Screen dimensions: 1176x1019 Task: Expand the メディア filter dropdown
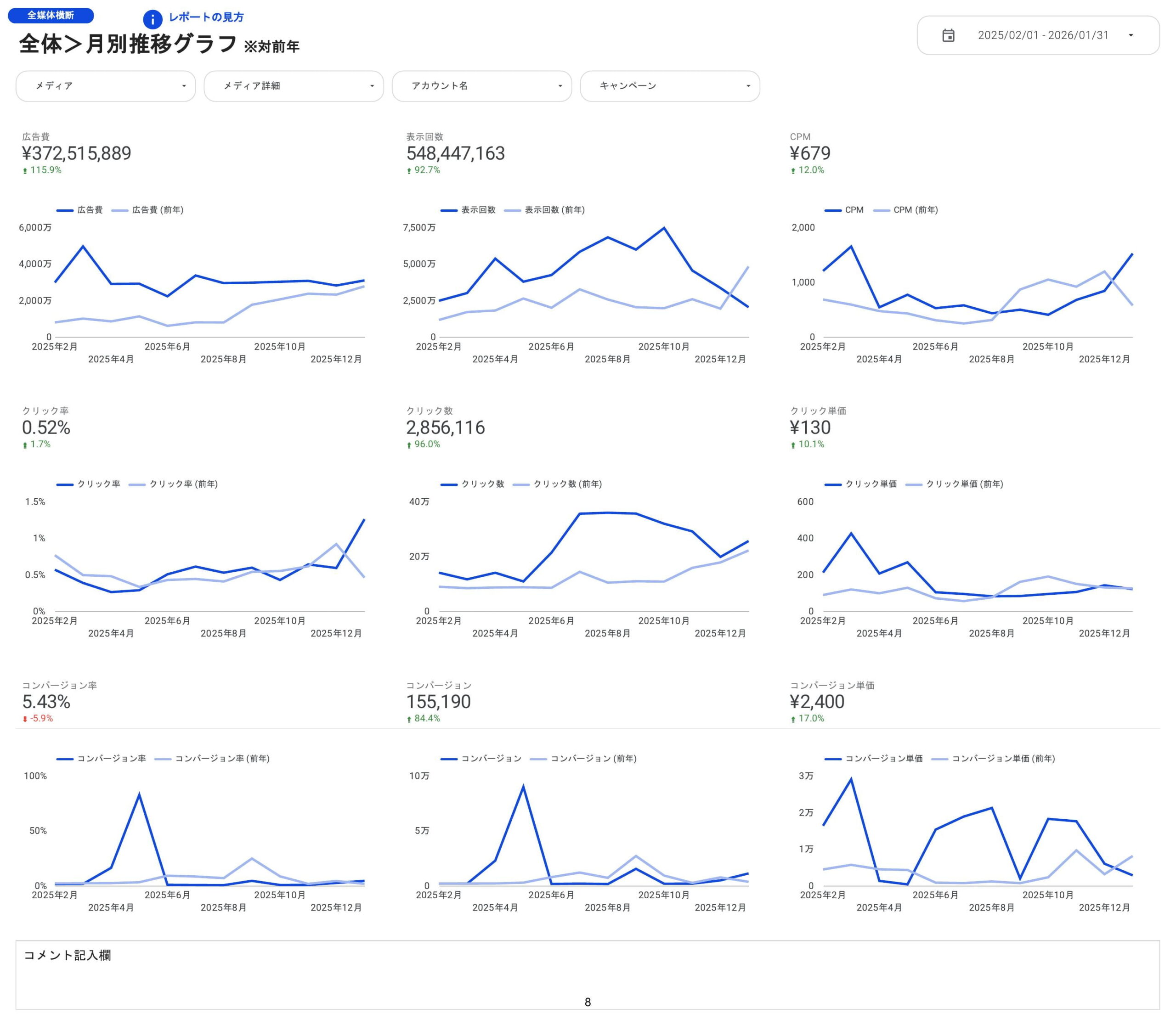pos(106,86)
